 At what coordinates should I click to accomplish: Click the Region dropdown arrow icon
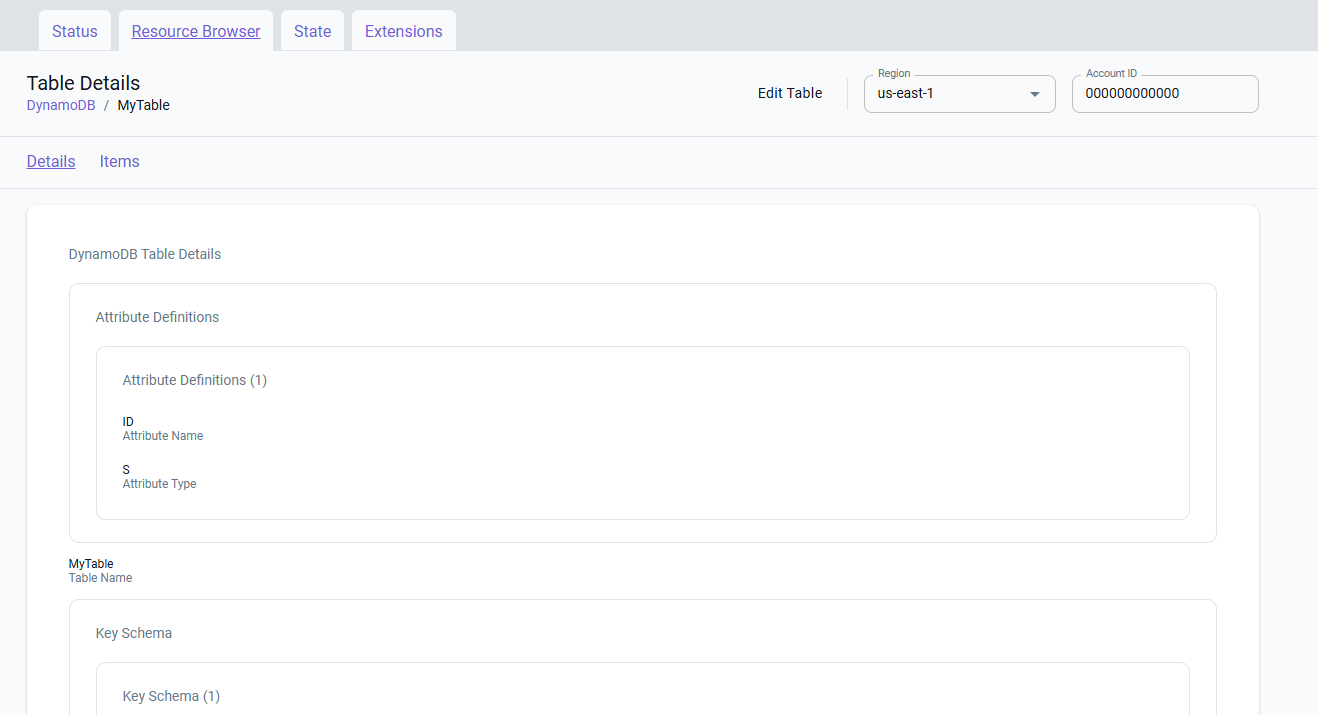(x=1035, y=94)
